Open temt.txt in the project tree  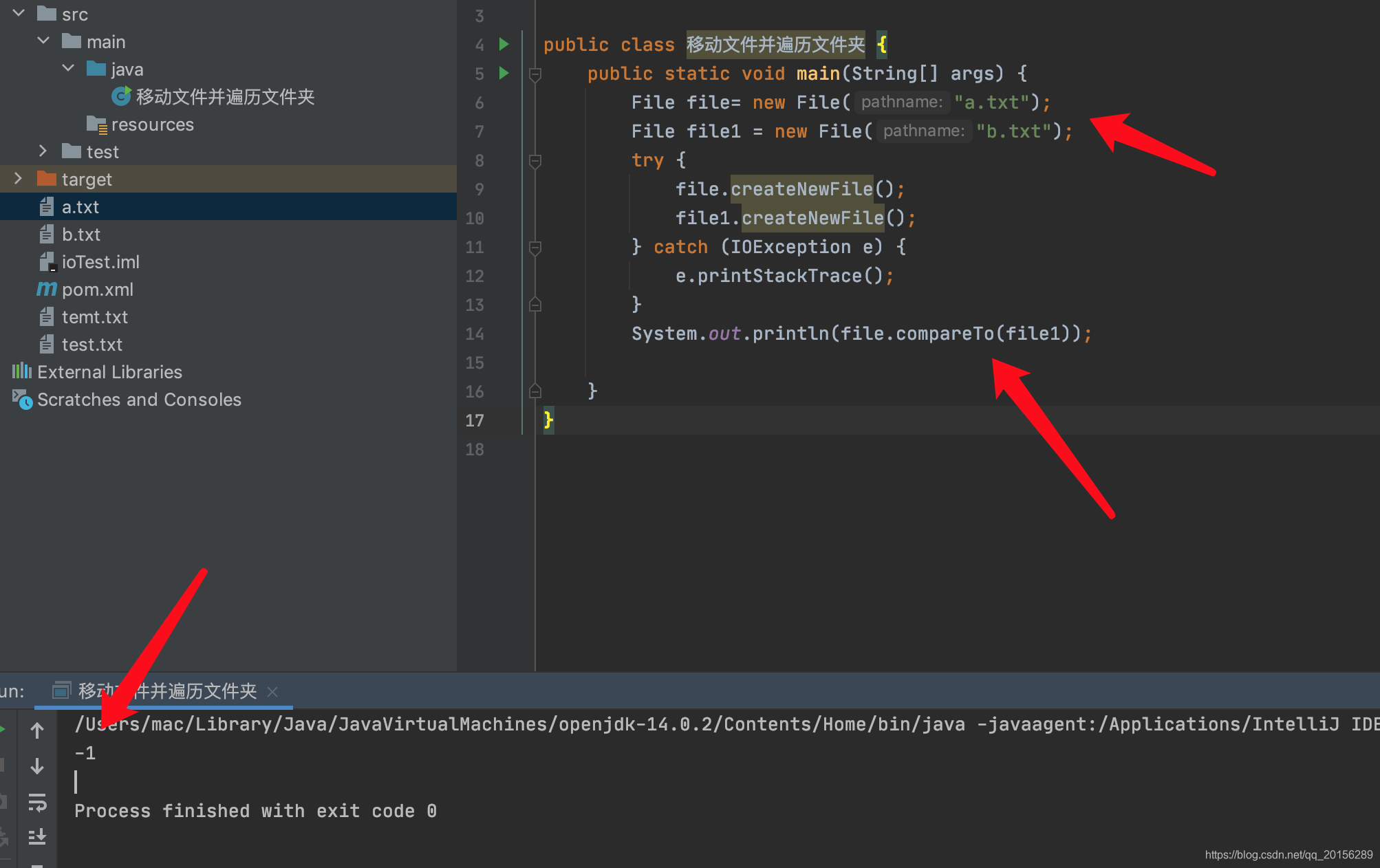[94, 316]
